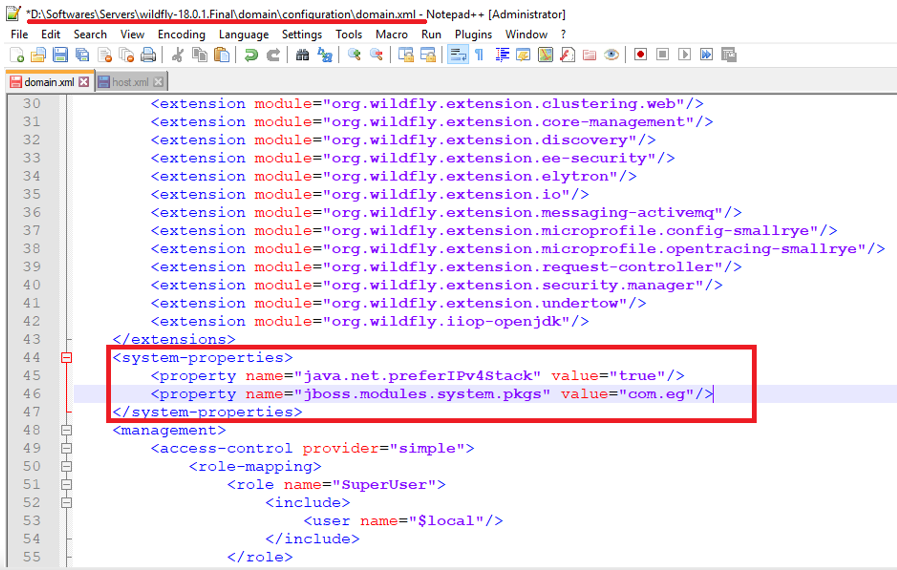Click line number 46 in the margin
897x570 pixels.
[32, 394]
